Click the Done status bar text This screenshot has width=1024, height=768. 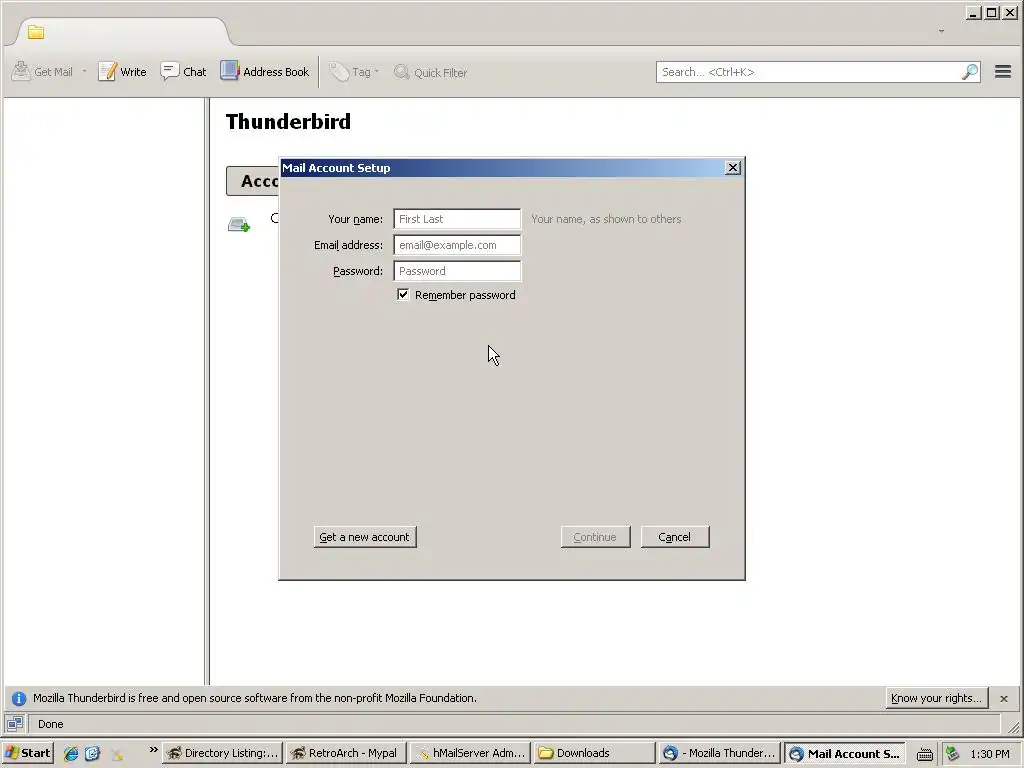[x=50, y=724]
